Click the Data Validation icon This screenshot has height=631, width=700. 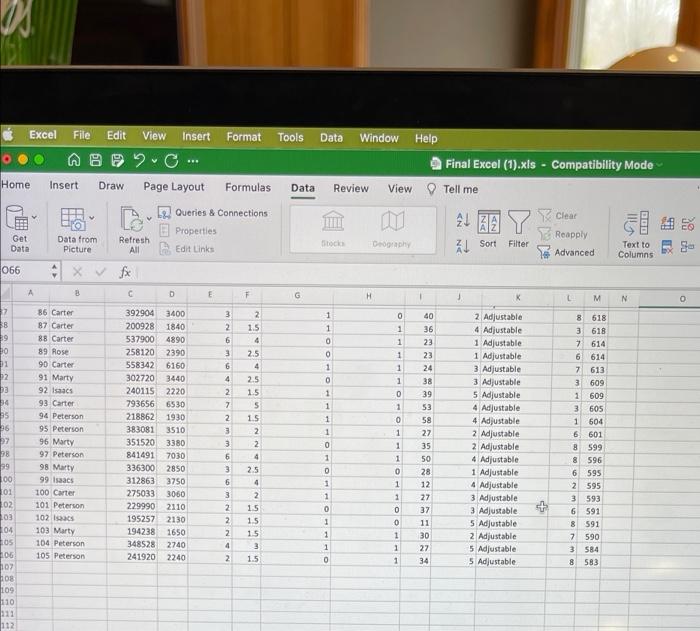pyautogui.click(x=688, y=224)
